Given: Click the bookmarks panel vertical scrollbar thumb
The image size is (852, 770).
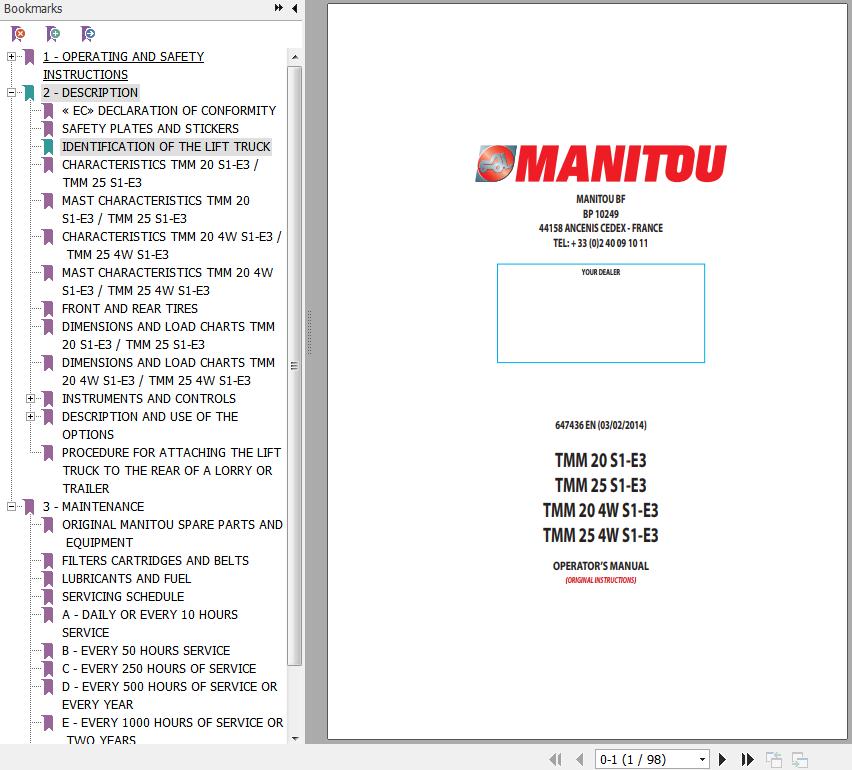Looking at the screenshot, I should point(295,366).
